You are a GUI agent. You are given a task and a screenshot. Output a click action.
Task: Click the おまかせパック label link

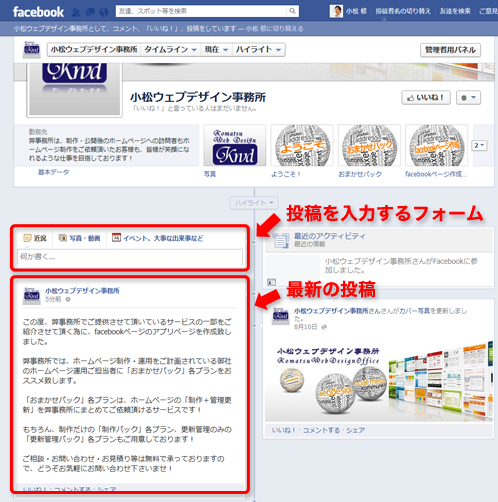click(x=360, y=174)
